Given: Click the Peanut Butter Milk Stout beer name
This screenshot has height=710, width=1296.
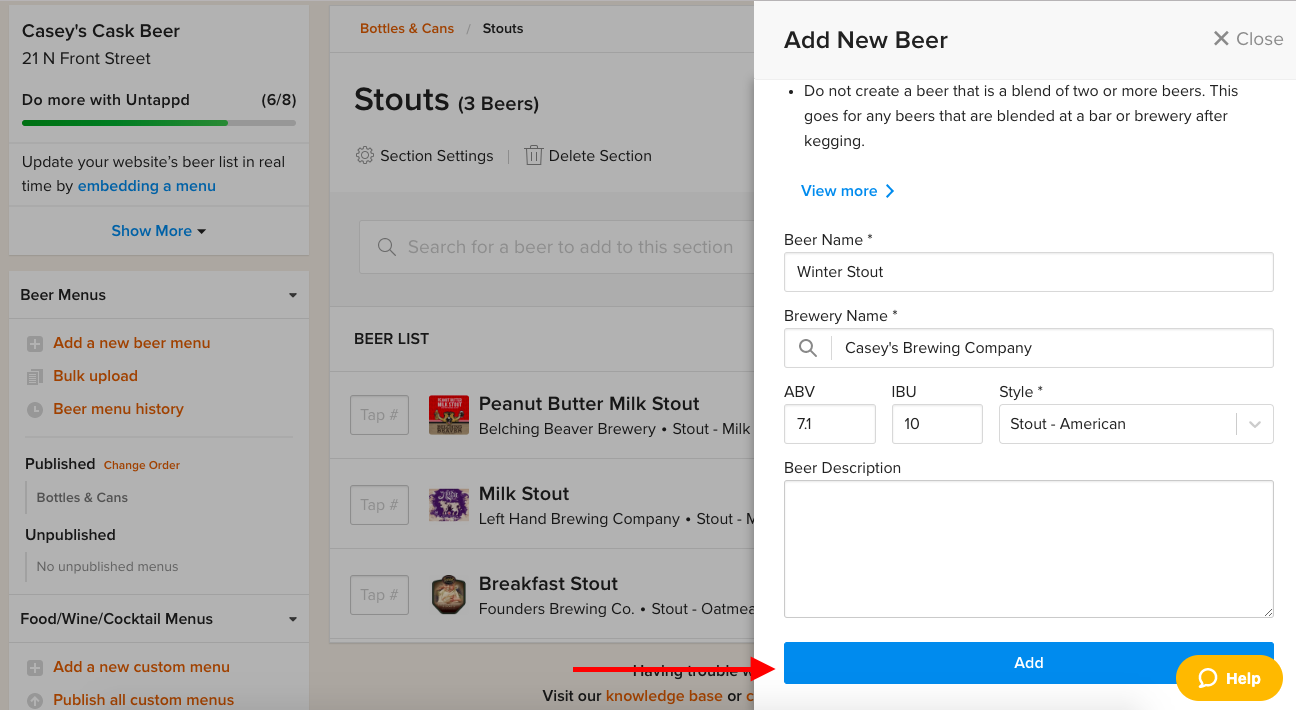Looking at the screenshot, I should tap(589, 404).
